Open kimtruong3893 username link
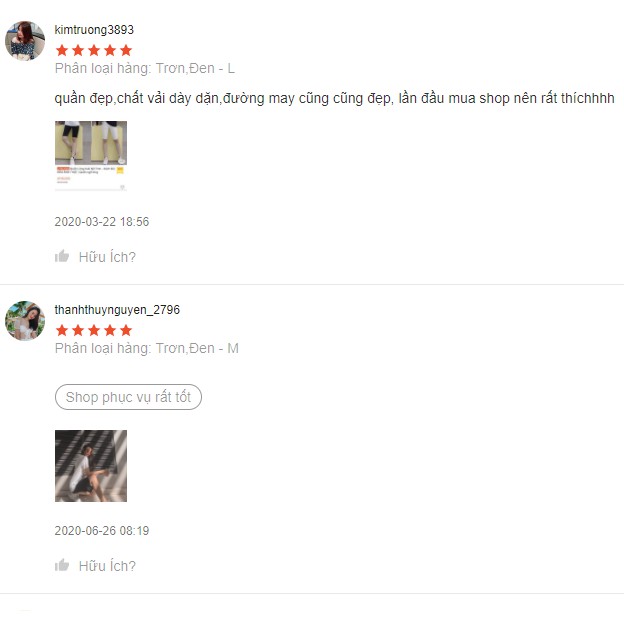This screenshot has width=624, height=624. pyautogui.click(x=94, y=30)
